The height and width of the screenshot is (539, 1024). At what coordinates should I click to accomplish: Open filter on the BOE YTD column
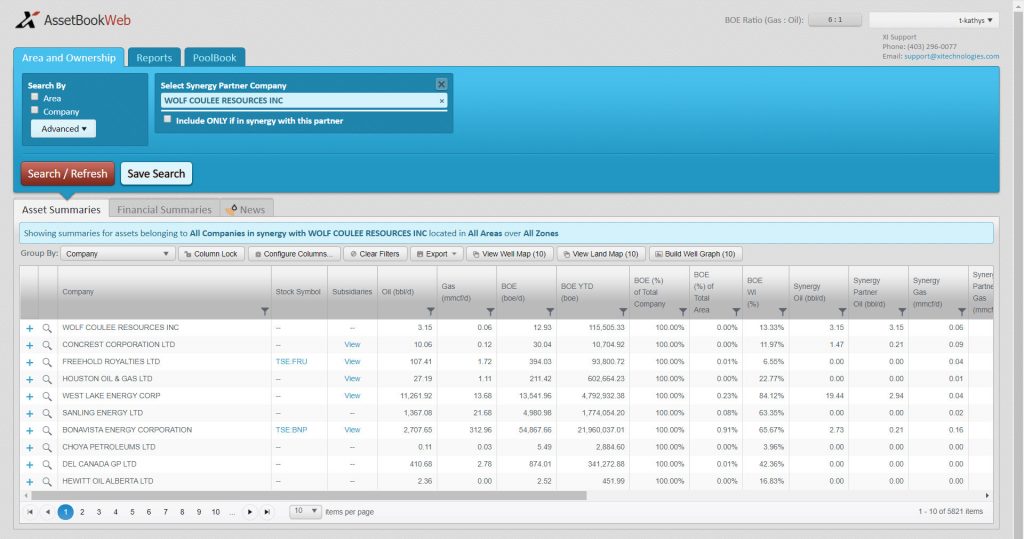point(623,312)
